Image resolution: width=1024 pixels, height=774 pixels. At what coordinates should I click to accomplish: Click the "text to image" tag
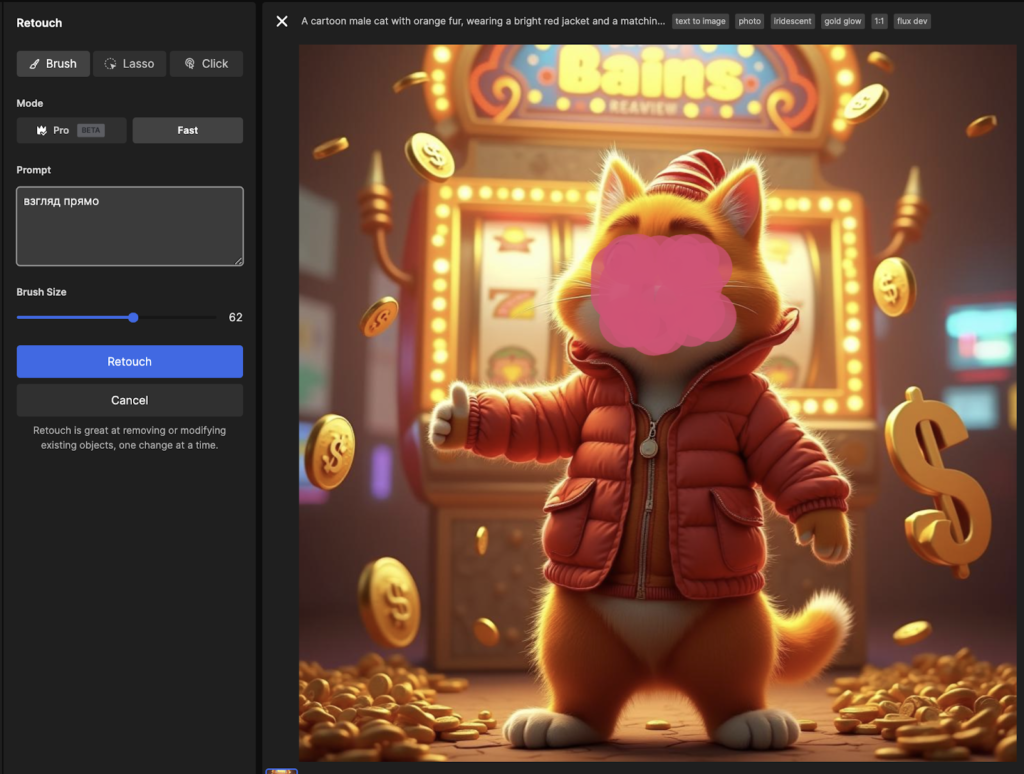(700, 21)
